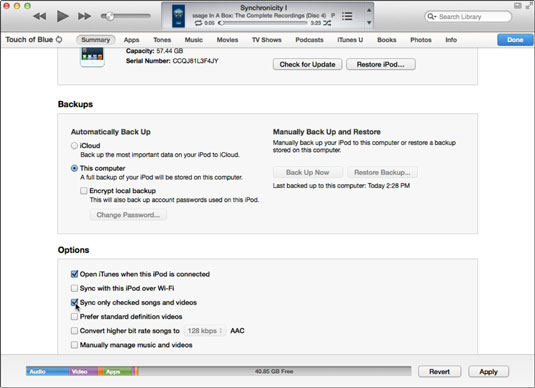Image resolution: width=535 pixels, height=388 pixels.
Task: Click Restore iPod button
Action: tap(381, 64)
